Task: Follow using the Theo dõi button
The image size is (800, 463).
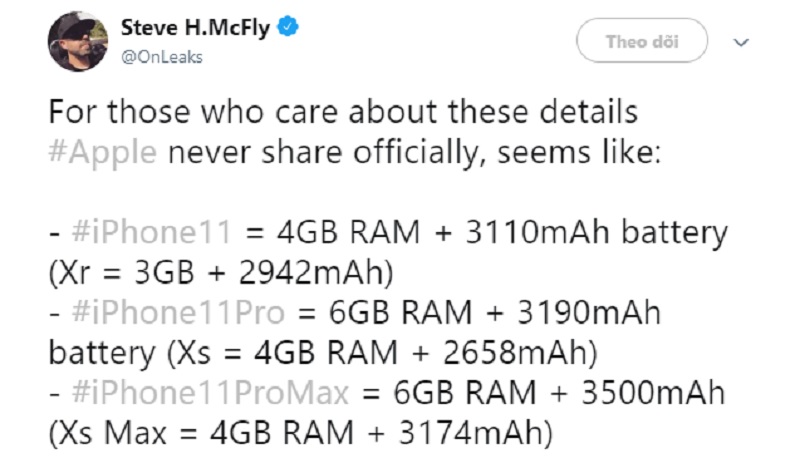Action: [642, 41]
